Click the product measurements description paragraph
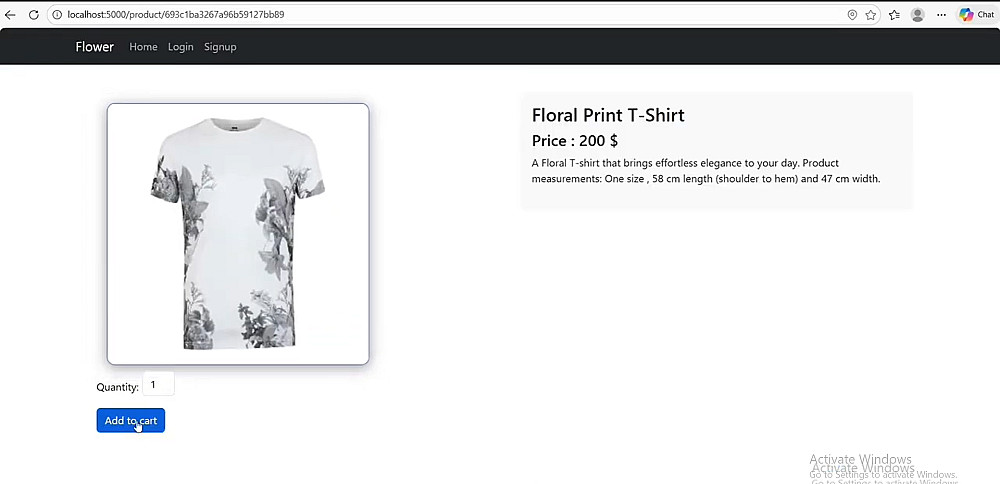 [706, 171]
